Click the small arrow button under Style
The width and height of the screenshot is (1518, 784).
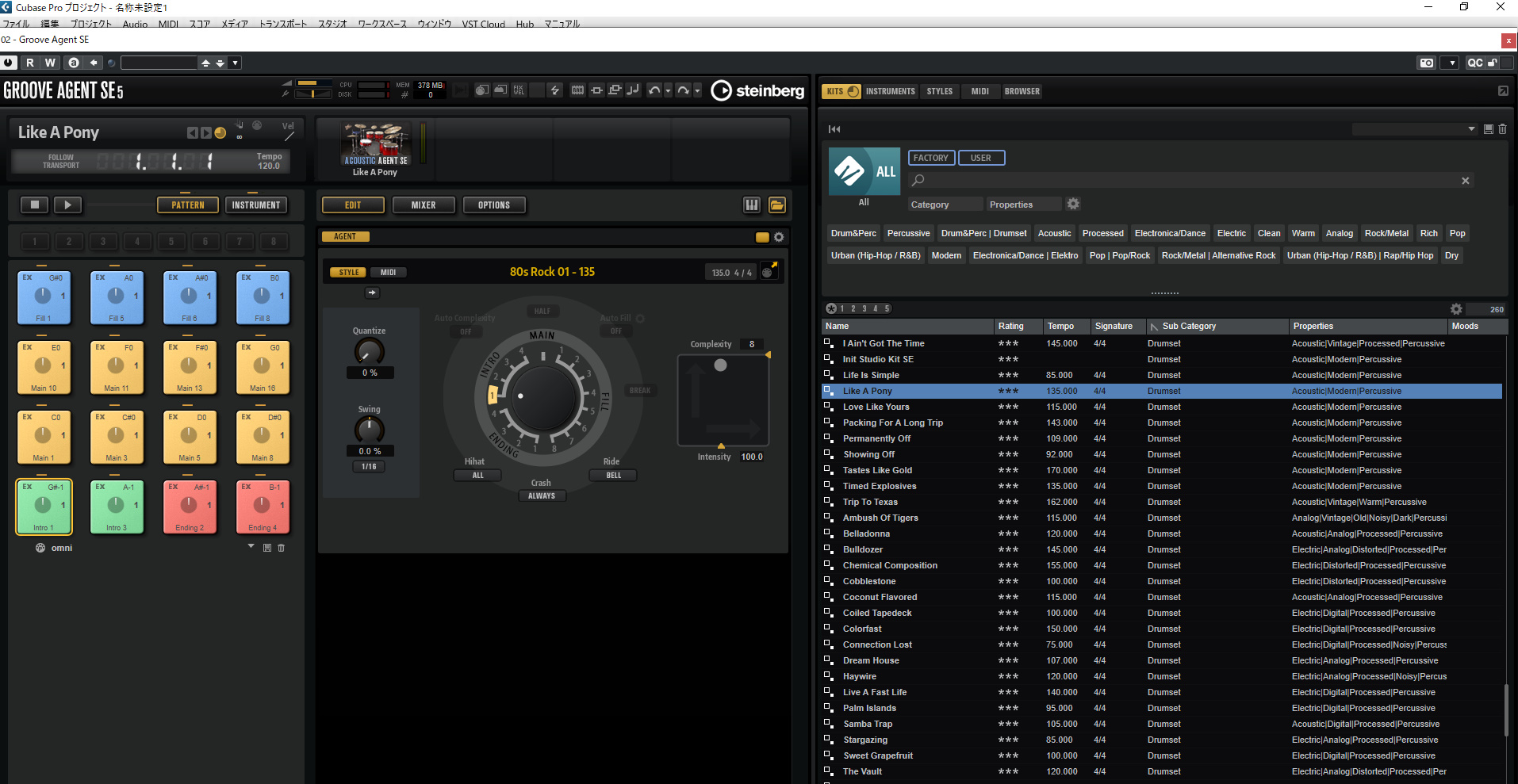(372, 293)
